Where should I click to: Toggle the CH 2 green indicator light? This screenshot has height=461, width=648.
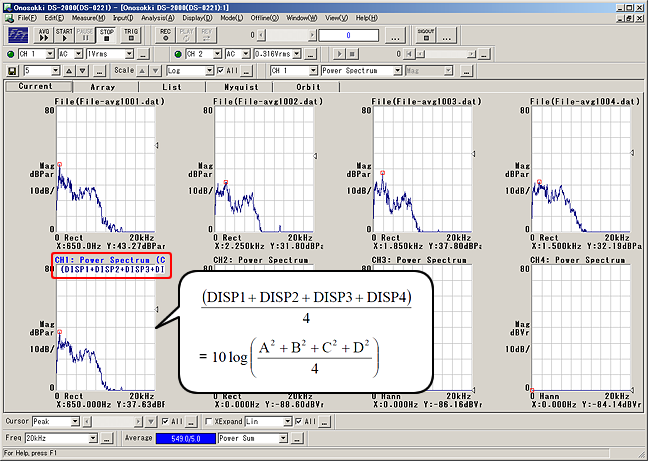tap(178, 54)
